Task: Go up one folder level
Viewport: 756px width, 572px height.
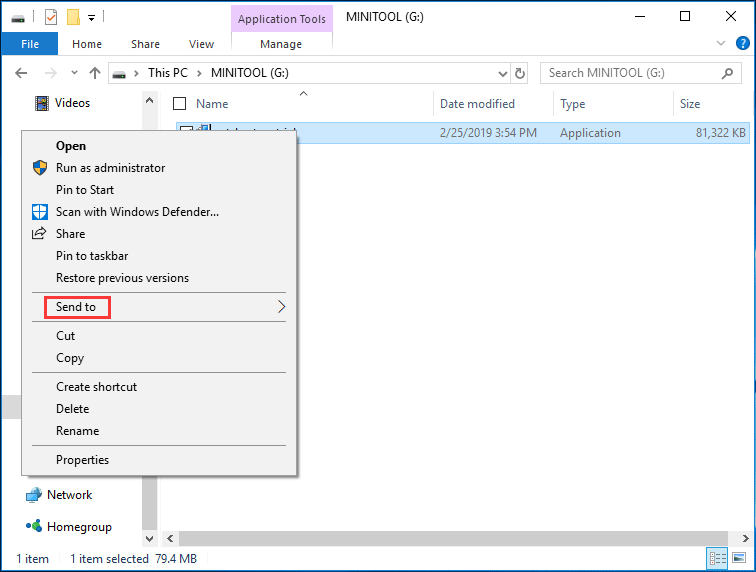Action: pyautogui.click(x=95, y=73)
